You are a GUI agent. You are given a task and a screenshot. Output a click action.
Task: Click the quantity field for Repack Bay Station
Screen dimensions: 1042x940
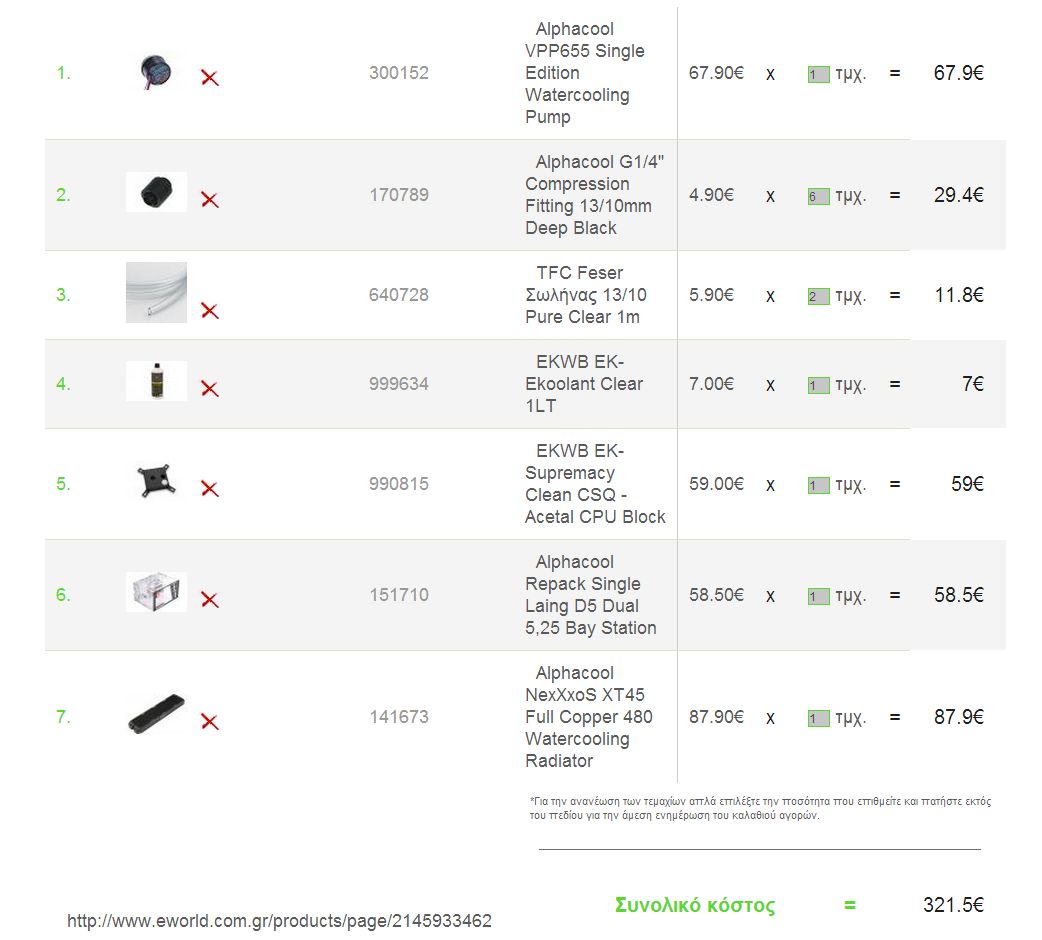pyautogui.click(x=819, y=596)
